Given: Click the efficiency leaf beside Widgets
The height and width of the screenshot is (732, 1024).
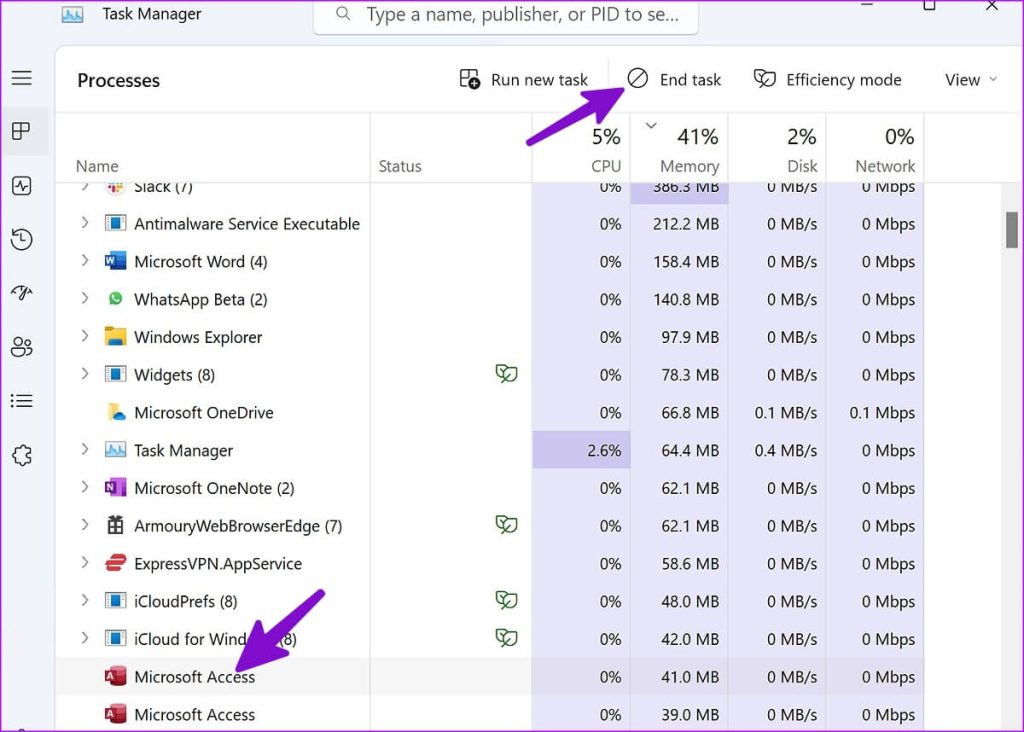Looking at the screenshot, I should [507, 374].
